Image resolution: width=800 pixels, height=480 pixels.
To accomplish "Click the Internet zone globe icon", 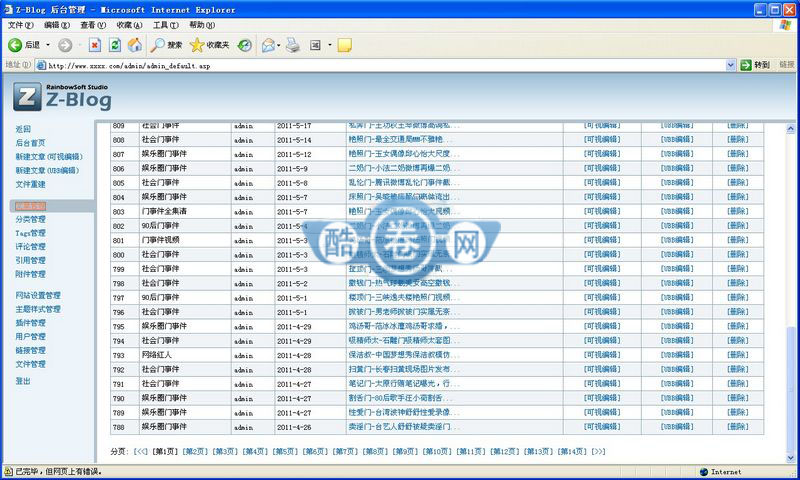I will tap(704, 472).
